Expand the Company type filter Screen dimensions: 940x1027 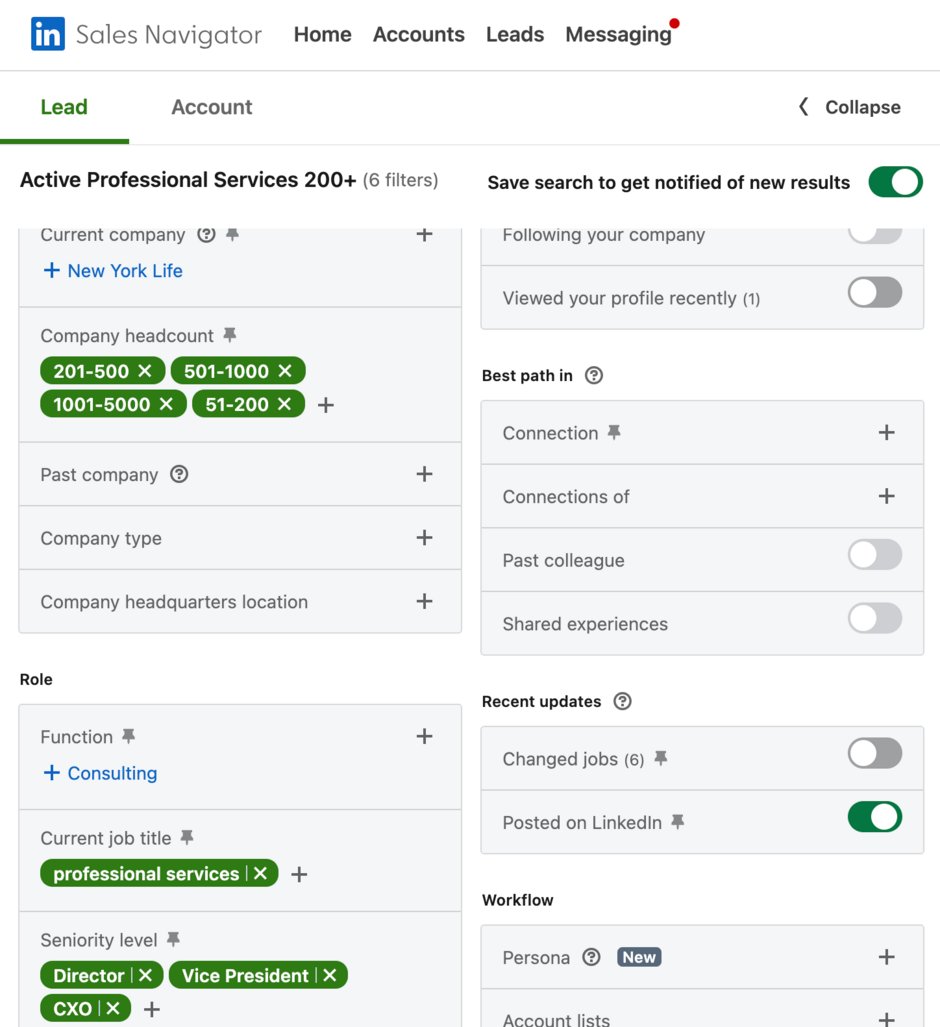[x=424, y=538]
